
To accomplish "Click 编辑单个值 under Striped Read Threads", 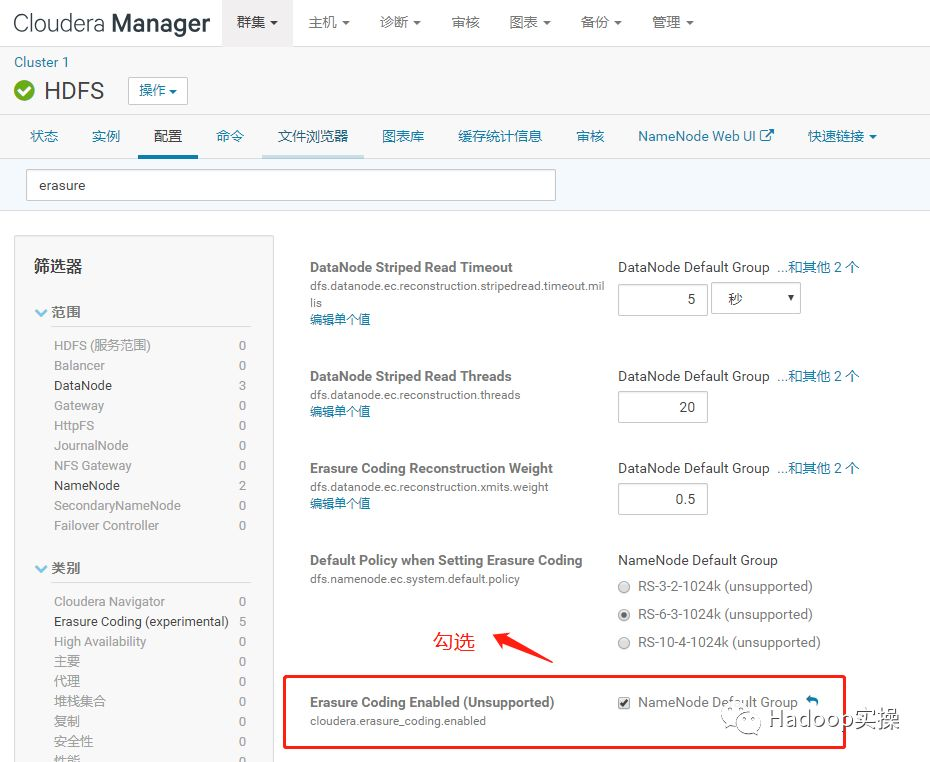I will 340,411.
